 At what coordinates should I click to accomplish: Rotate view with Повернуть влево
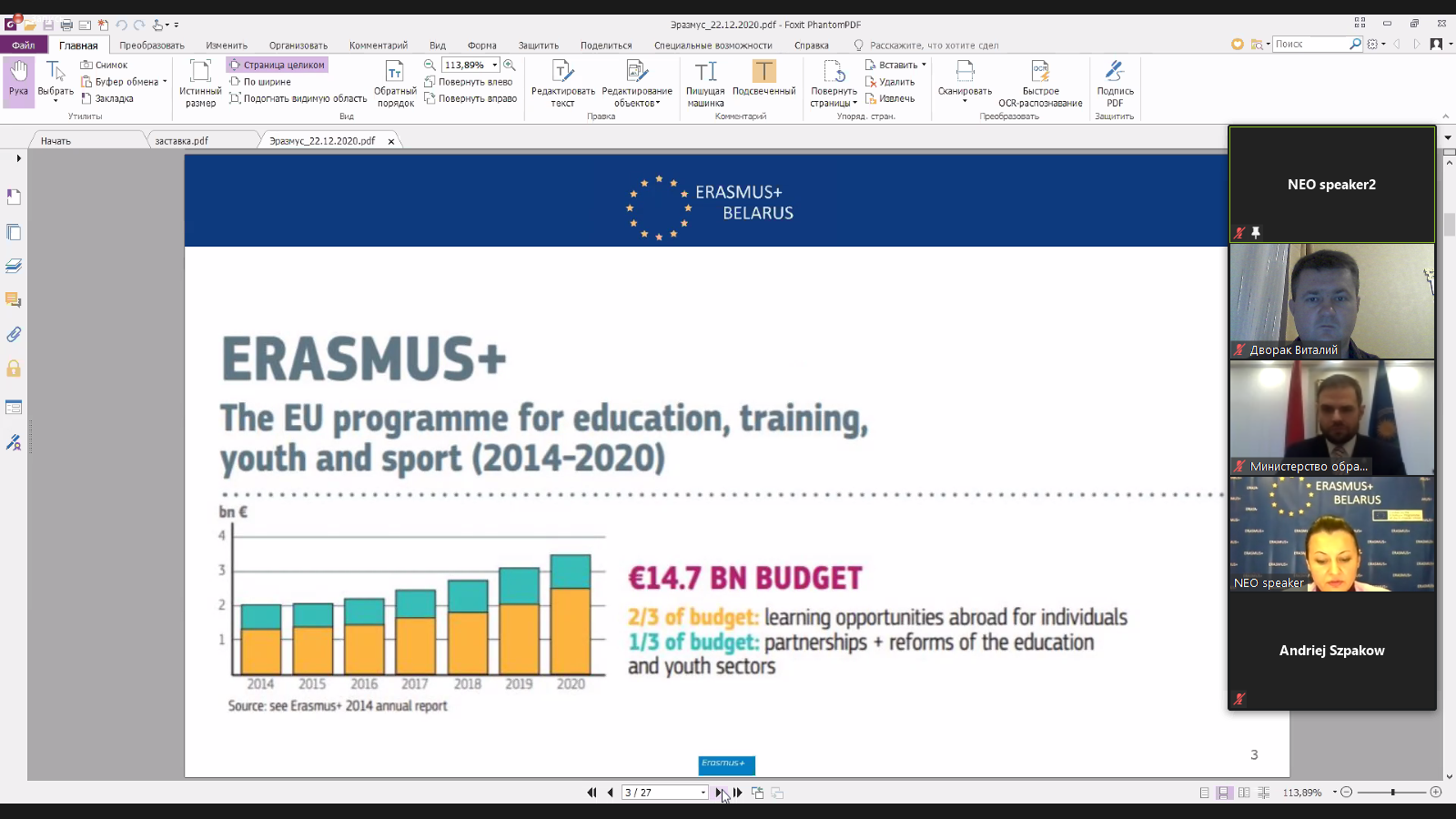(x=468, y=82)
